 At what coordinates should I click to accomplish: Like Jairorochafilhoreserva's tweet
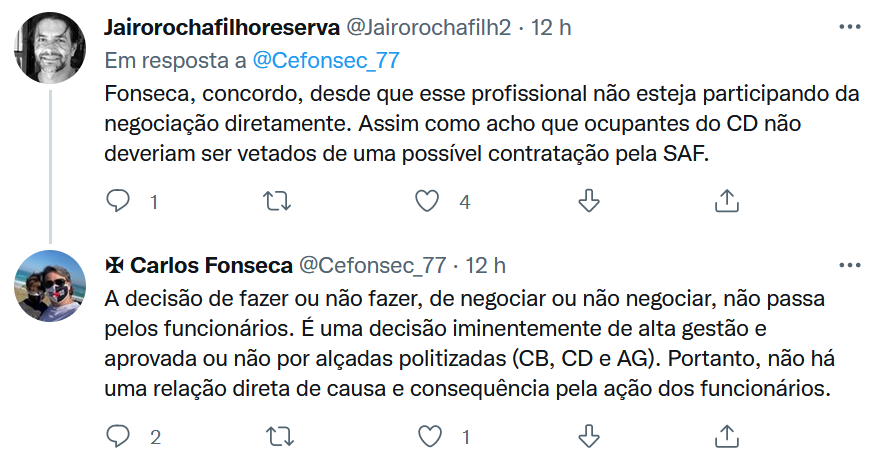click(x=428, y=202)
